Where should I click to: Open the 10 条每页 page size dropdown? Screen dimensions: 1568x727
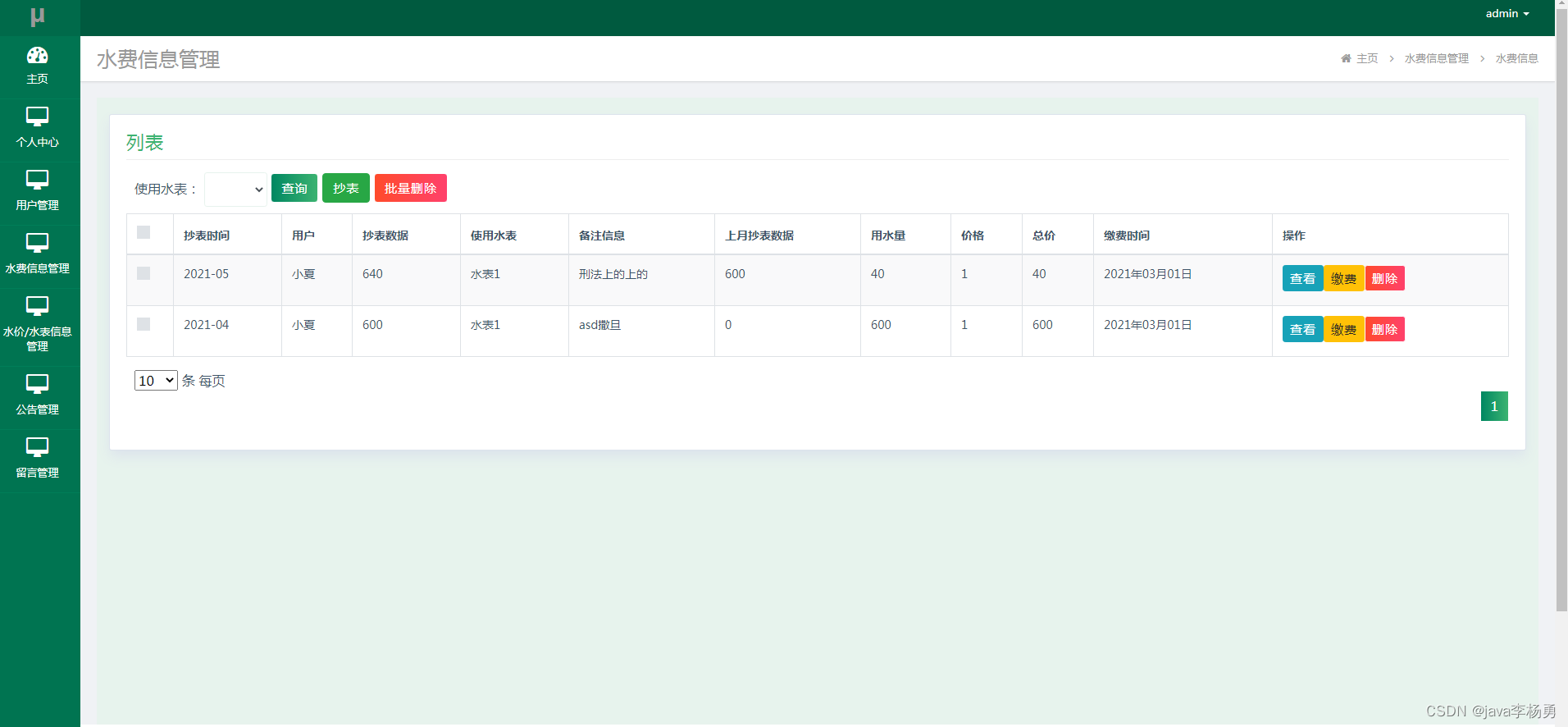pos(156,380)
